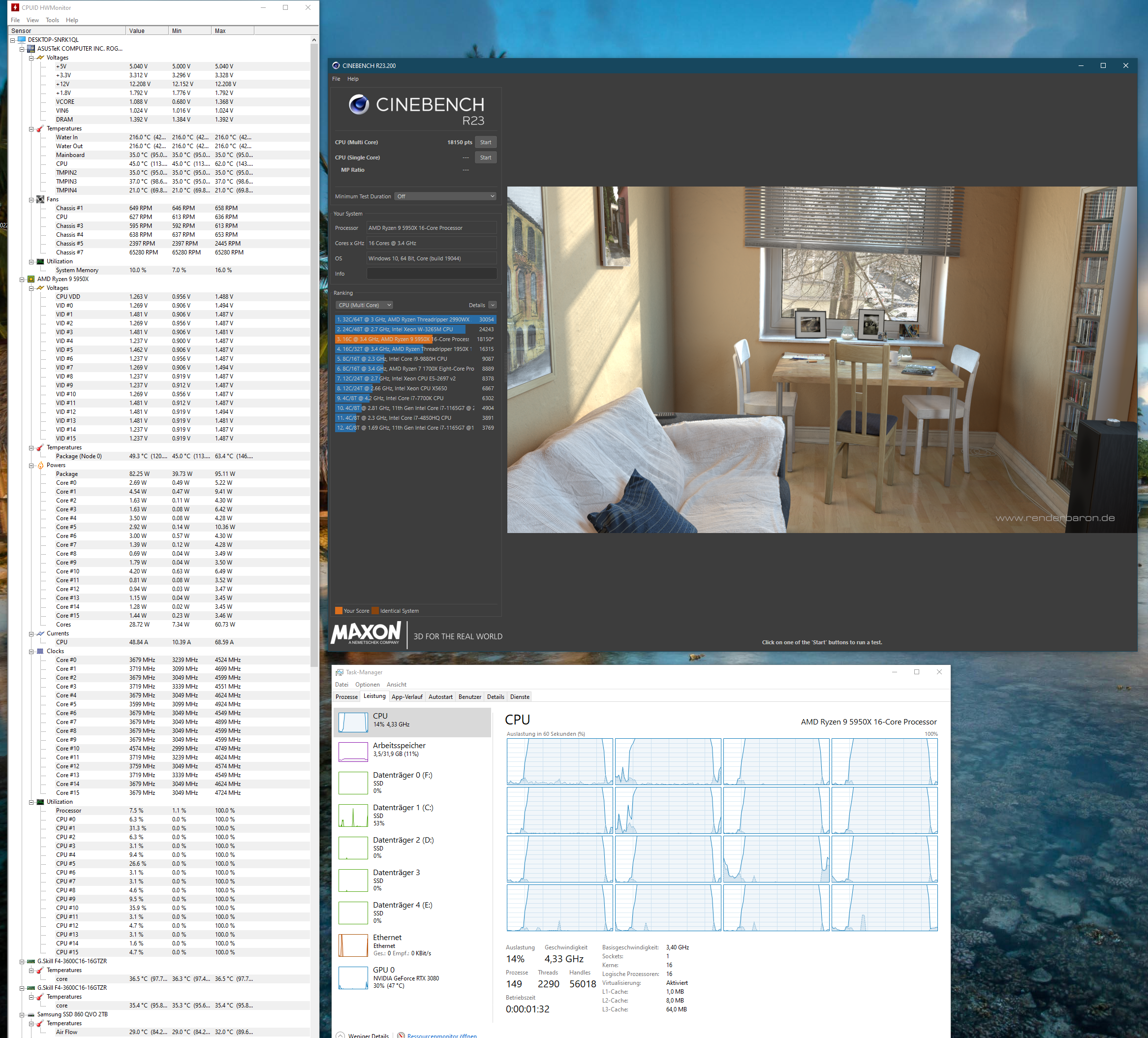Switch to the App-Verlauf tab
Image resolution: width=1148 pixels, height=1038 pixels.
click(407, 697)
